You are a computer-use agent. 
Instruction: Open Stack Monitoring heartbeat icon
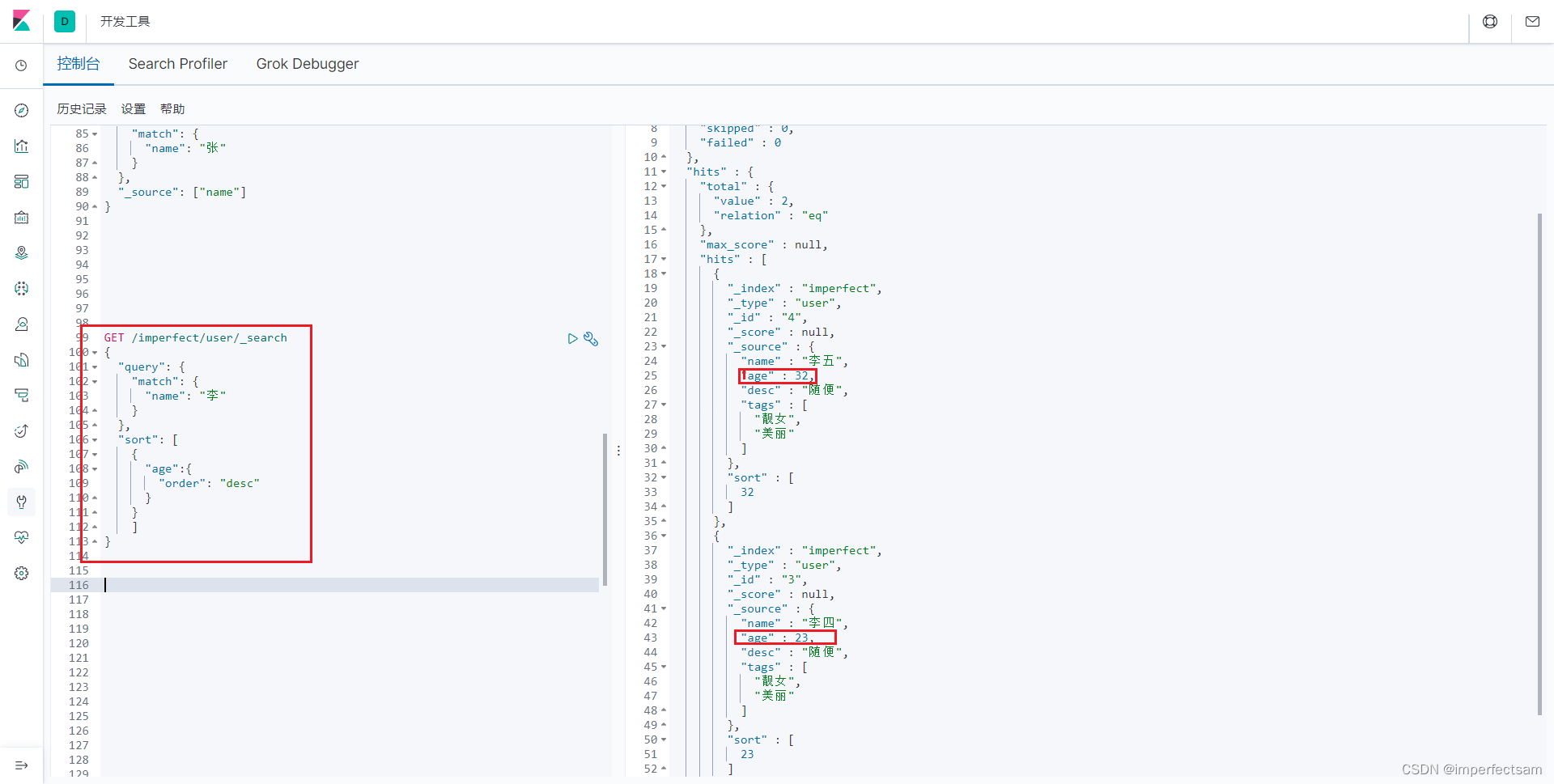coord(22,537)
